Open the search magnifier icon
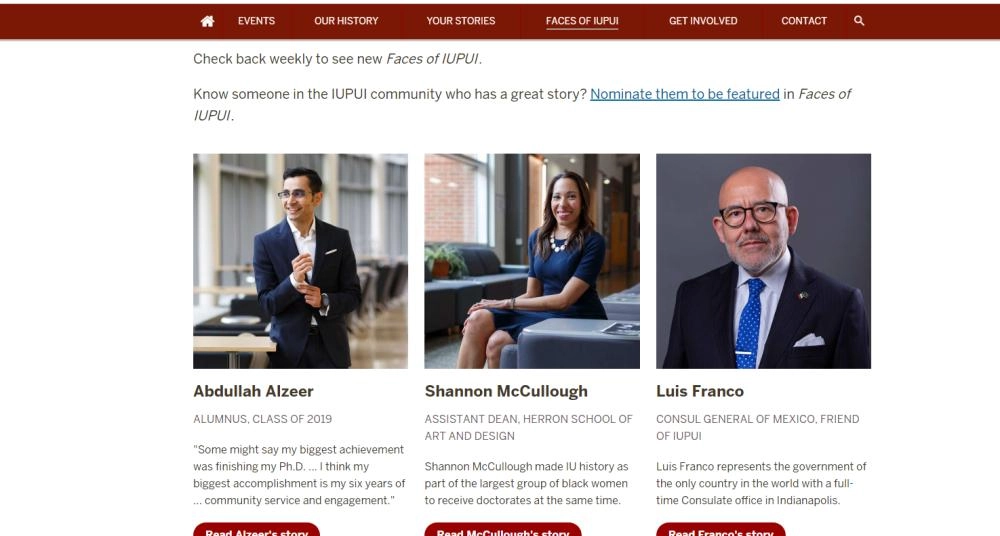Image resolution: width=1000 pixels, height=536 pixels. click(859, 21)
